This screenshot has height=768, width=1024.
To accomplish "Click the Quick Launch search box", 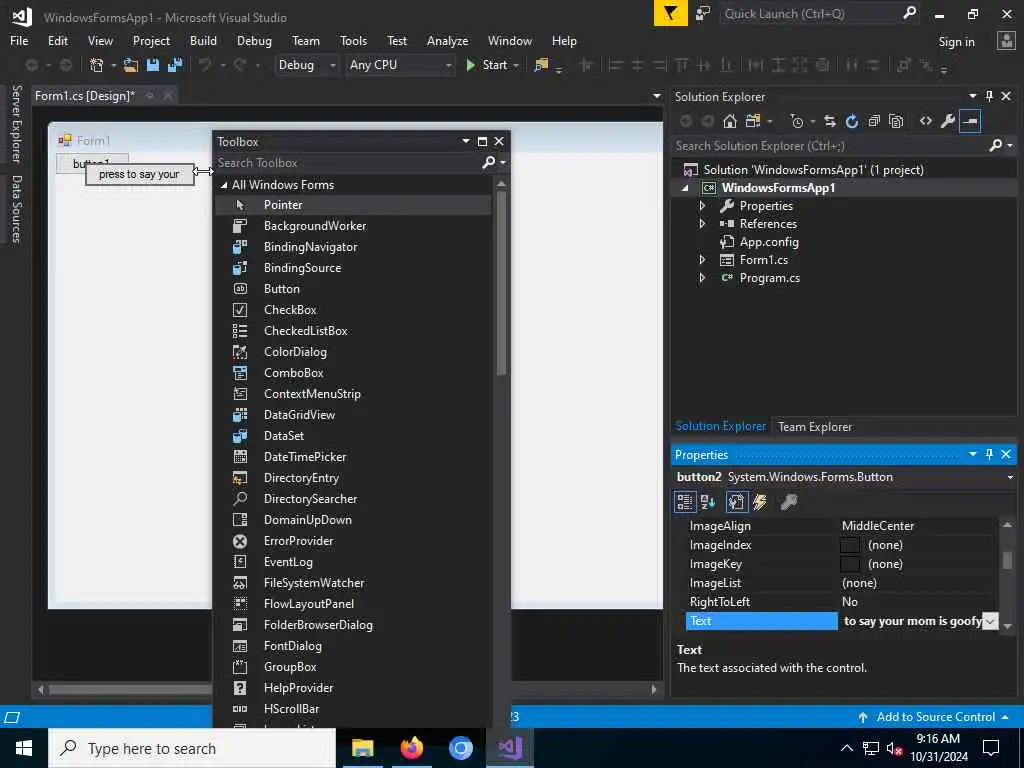I will (x=813, y=14).
